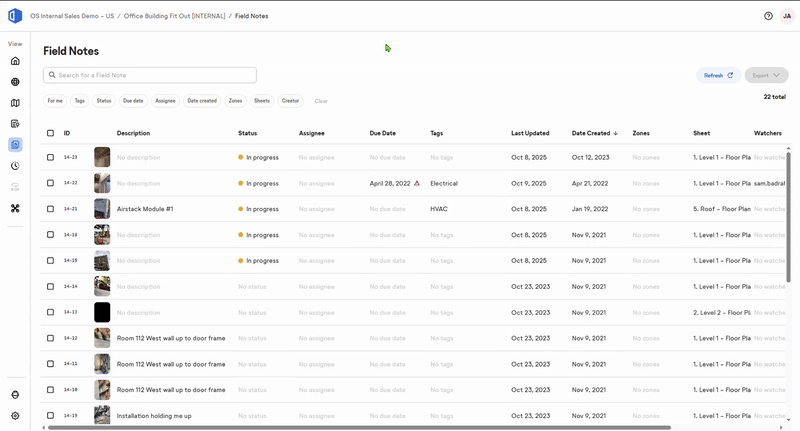
Task: Open the Sheets filter dropdown
Action: point(262,101)
